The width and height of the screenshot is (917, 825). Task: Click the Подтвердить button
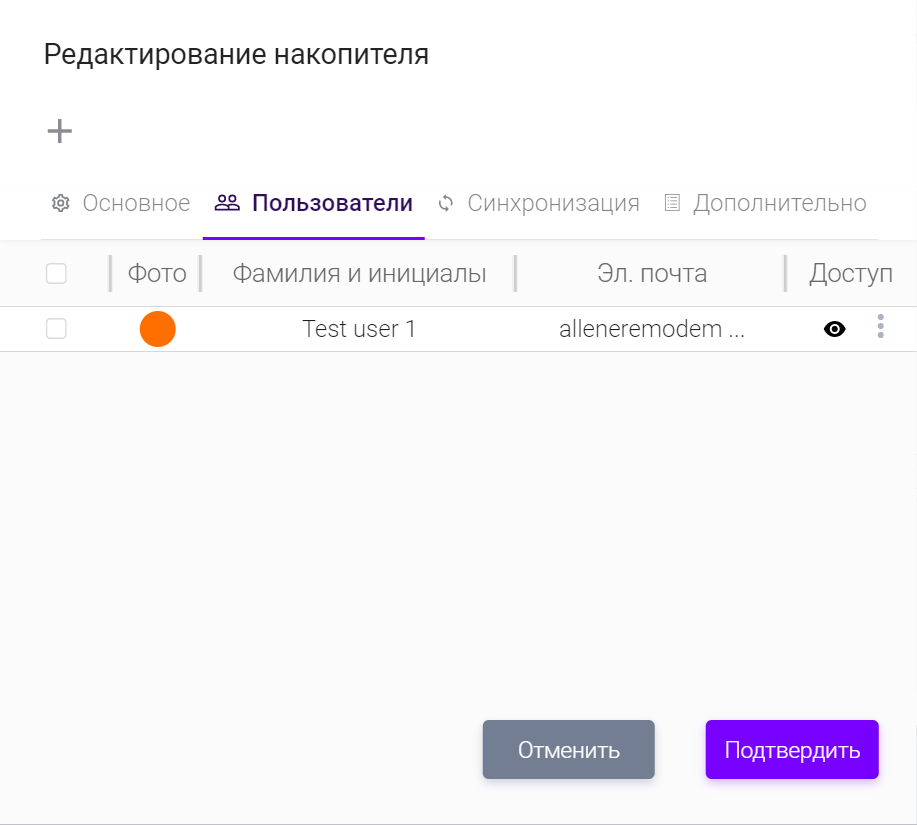click(792, 750)
